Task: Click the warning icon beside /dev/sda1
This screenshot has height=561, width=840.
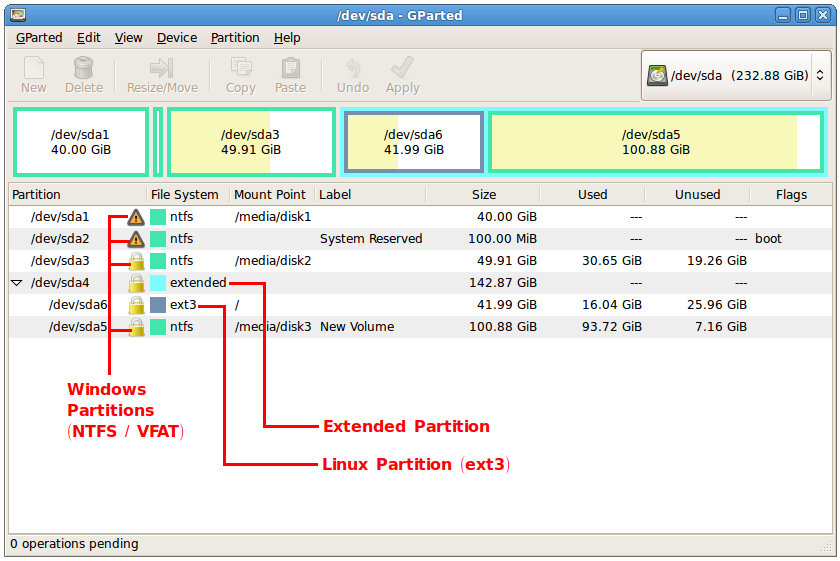Action: pos(136,217)
